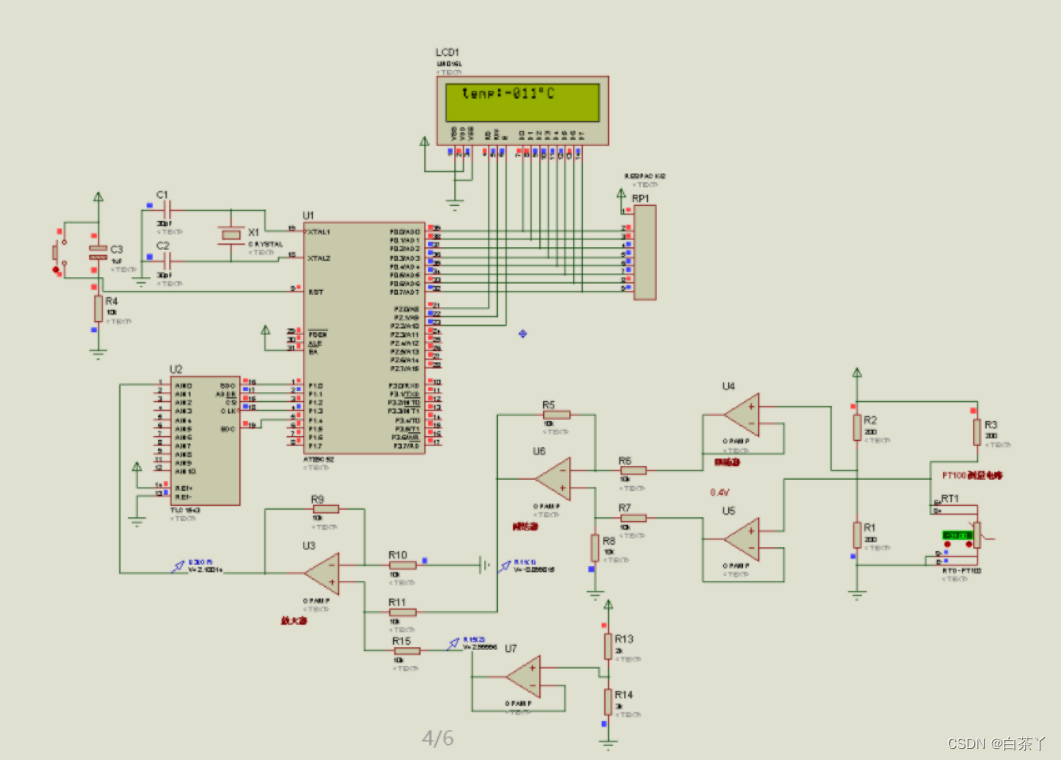Select the TLC1543 ADC chip U2

[205, 441]
